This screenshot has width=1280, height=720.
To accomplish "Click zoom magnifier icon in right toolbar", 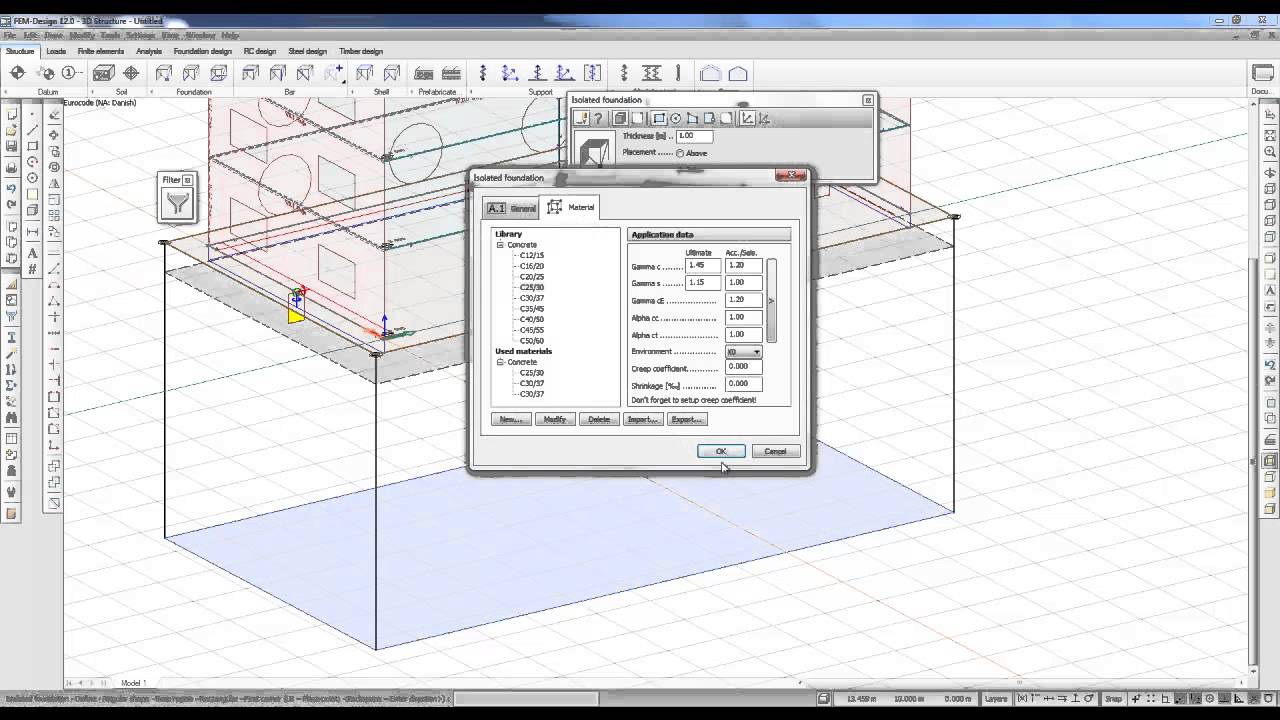I will click(1270, 152).
